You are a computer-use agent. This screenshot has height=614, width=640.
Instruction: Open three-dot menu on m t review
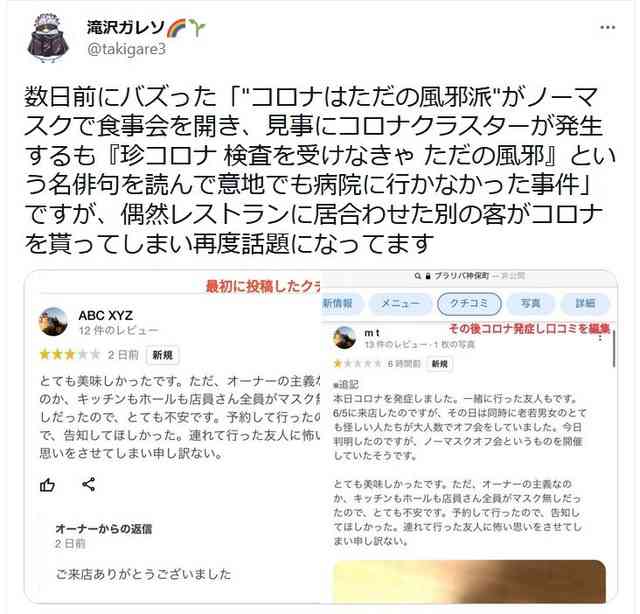point(600,338)
